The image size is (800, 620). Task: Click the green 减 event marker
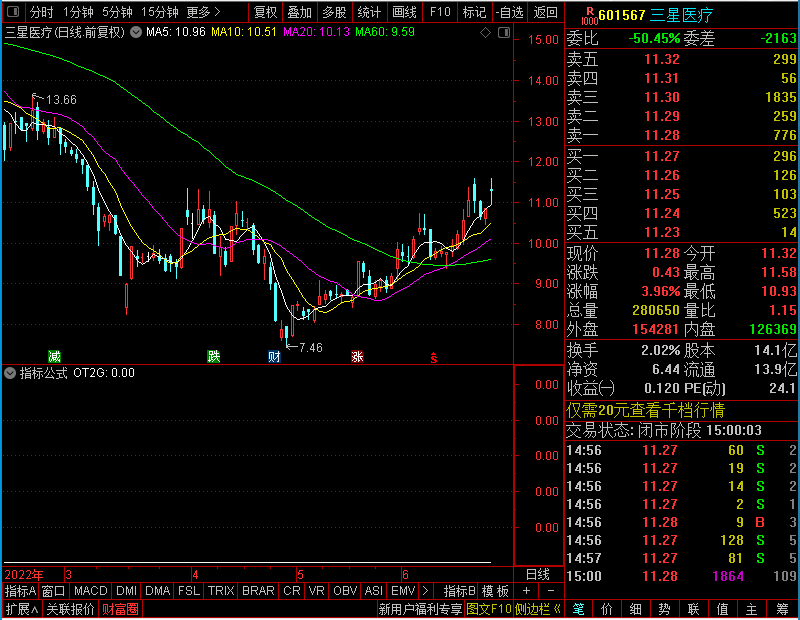tap(54, 356)
